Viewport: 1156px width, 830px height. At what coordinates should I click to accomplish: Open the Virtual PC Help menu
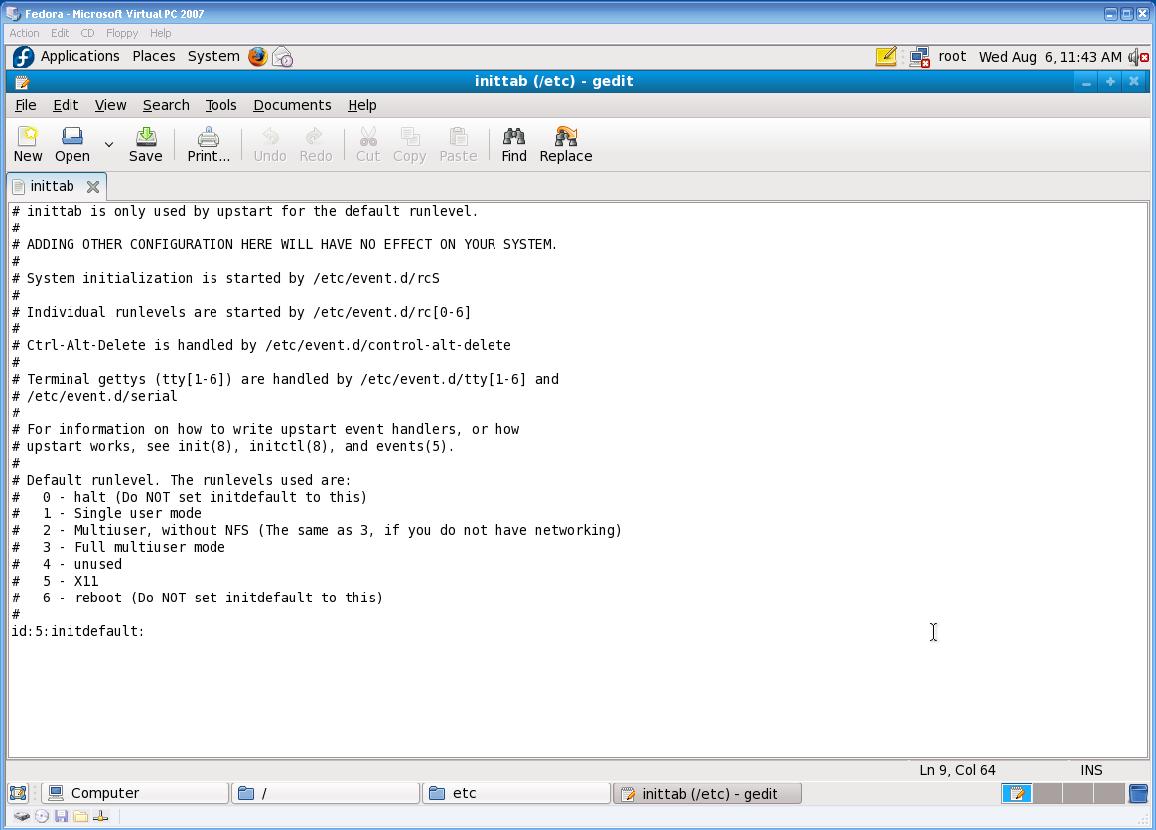161,33
